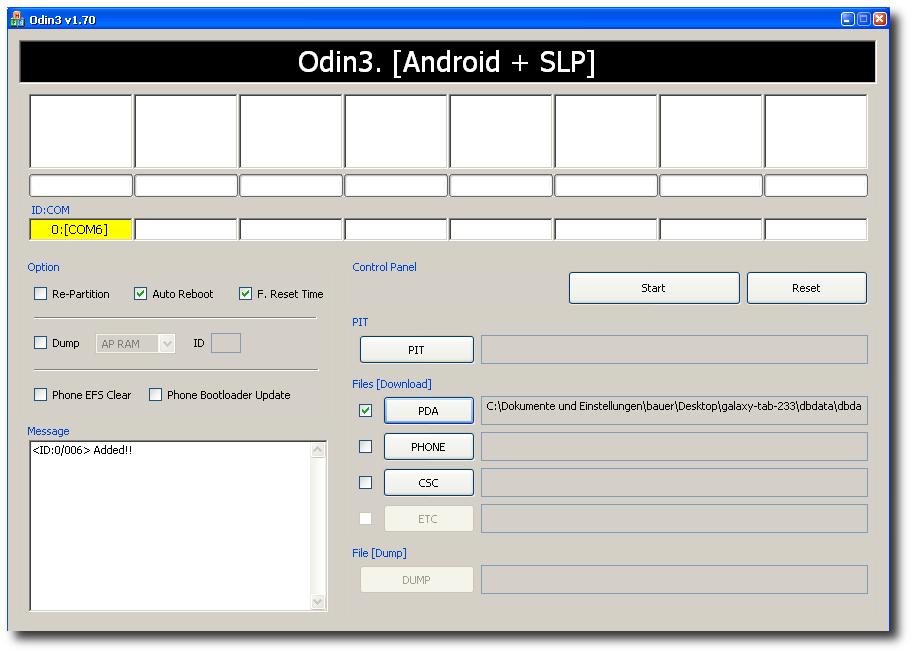This screenshot has width=913, height=654.
Task: Enable the Re-Partition checkbox
Action: [x=40, y=294]
